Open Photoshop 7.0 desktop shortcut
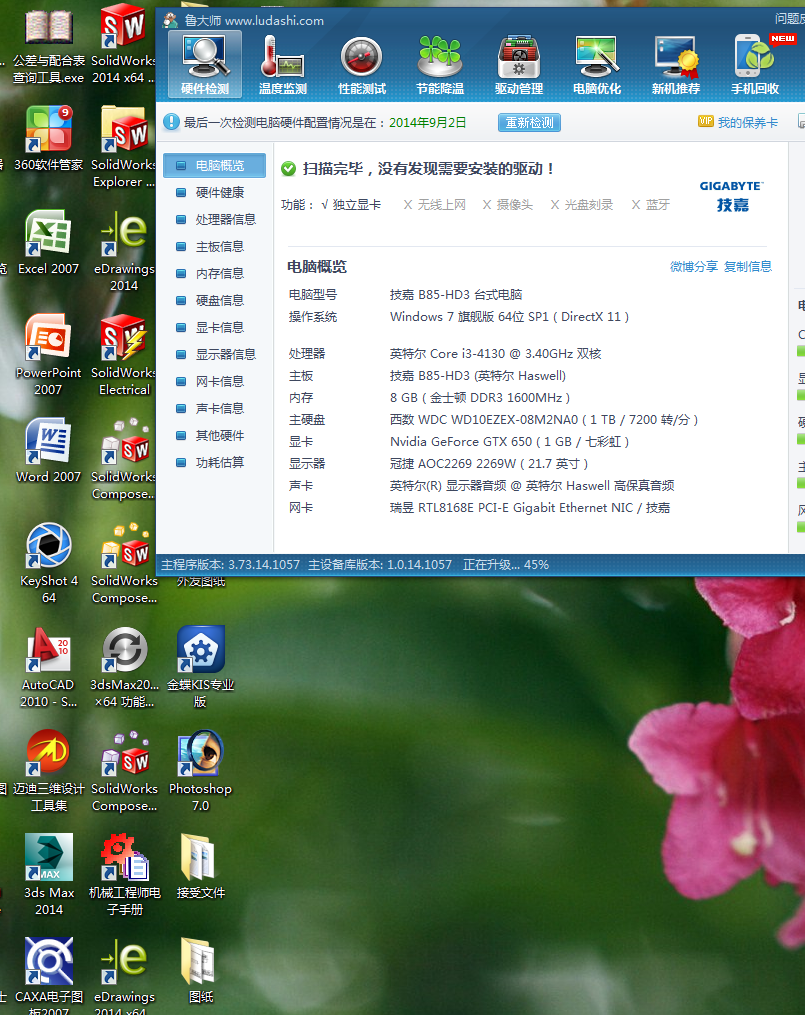The height and width of the screenshot is (1015, 805). coord(200,771)
